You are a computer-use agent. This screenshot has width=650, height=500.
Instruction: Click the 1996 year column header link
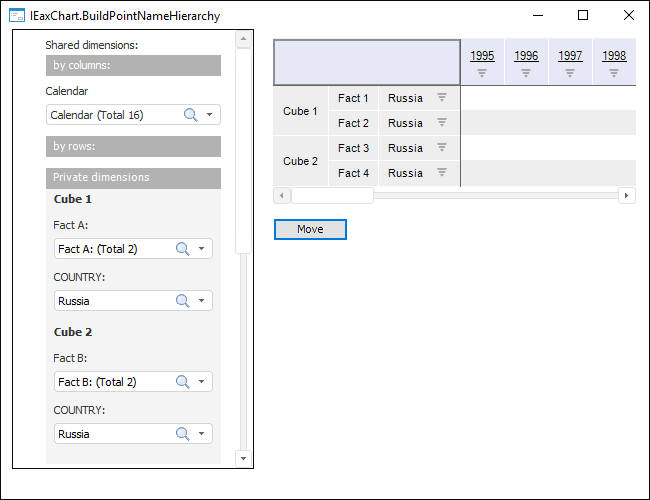click(526, 56)
